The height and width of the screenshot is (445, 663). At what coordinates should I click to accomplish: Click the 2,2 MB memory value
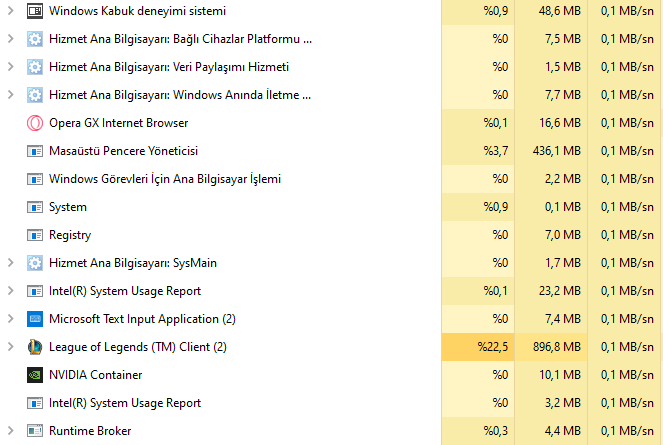(x=563, y=179)
